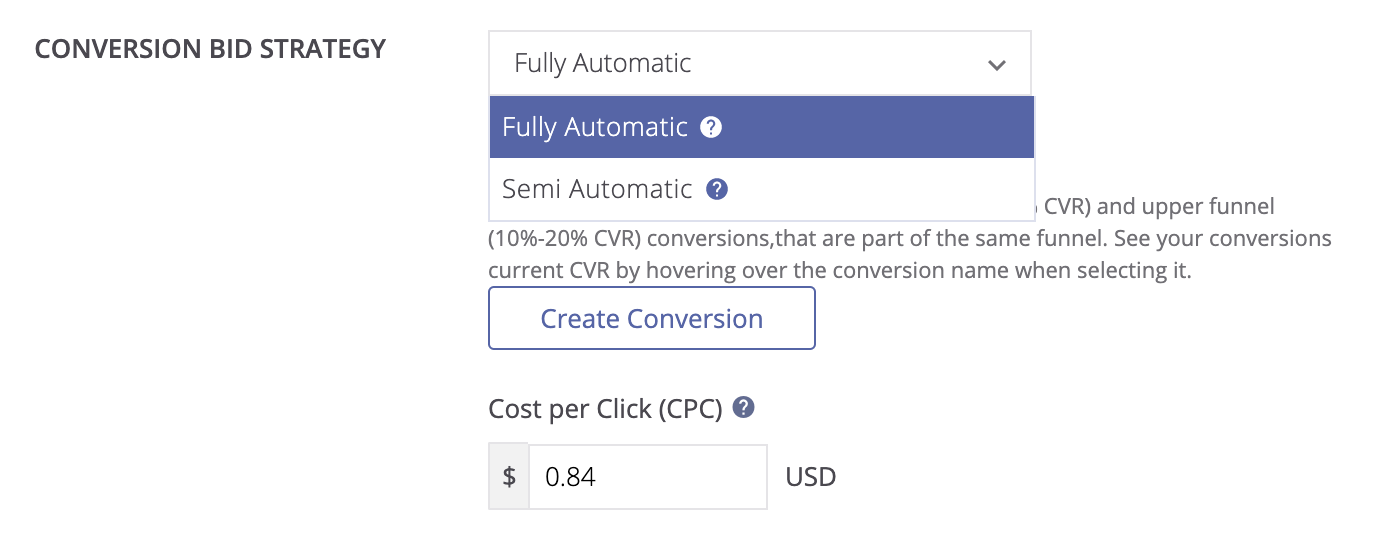Viewport: 1392px width, 546px height.
Task: Open the Cost per Click help tooltip icon
Action: point(744,408)
